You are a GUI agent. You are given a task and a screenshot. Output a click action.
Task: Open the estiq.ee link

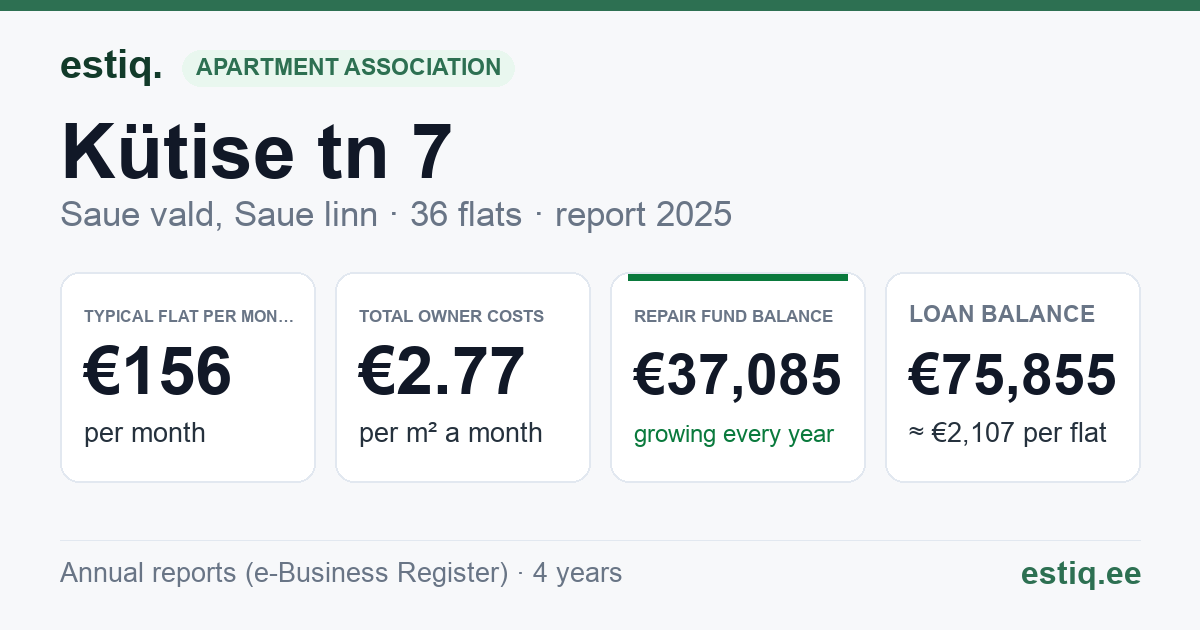[1081, 573]
